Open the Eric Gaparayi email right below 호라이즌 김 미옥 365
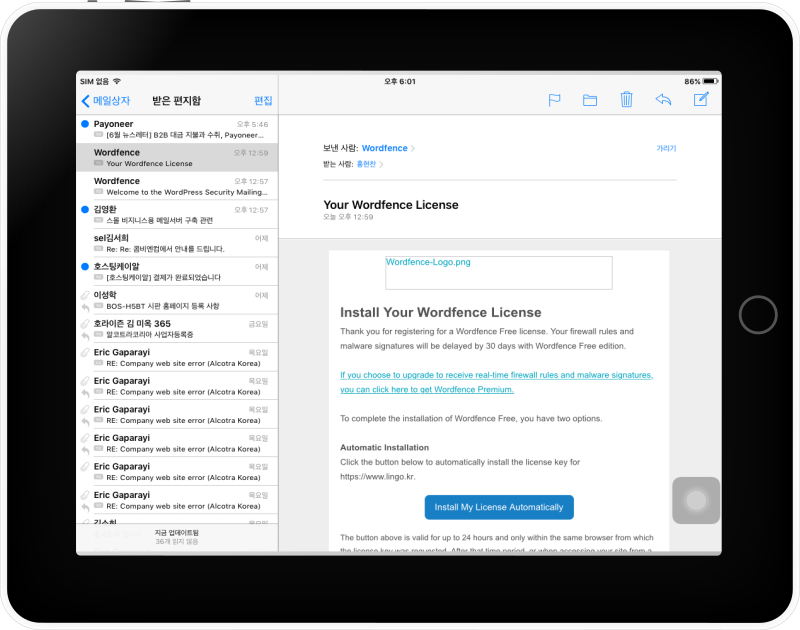Viewport: 800px width, 630px height. (177, 358)
